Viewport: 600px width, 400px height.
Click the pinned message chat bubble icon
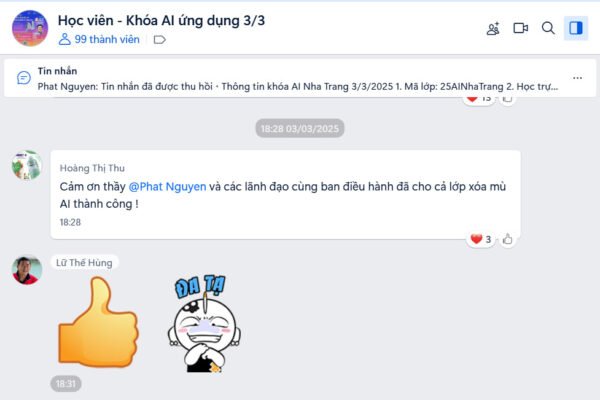pyautogui.click(x=24, y=78)
